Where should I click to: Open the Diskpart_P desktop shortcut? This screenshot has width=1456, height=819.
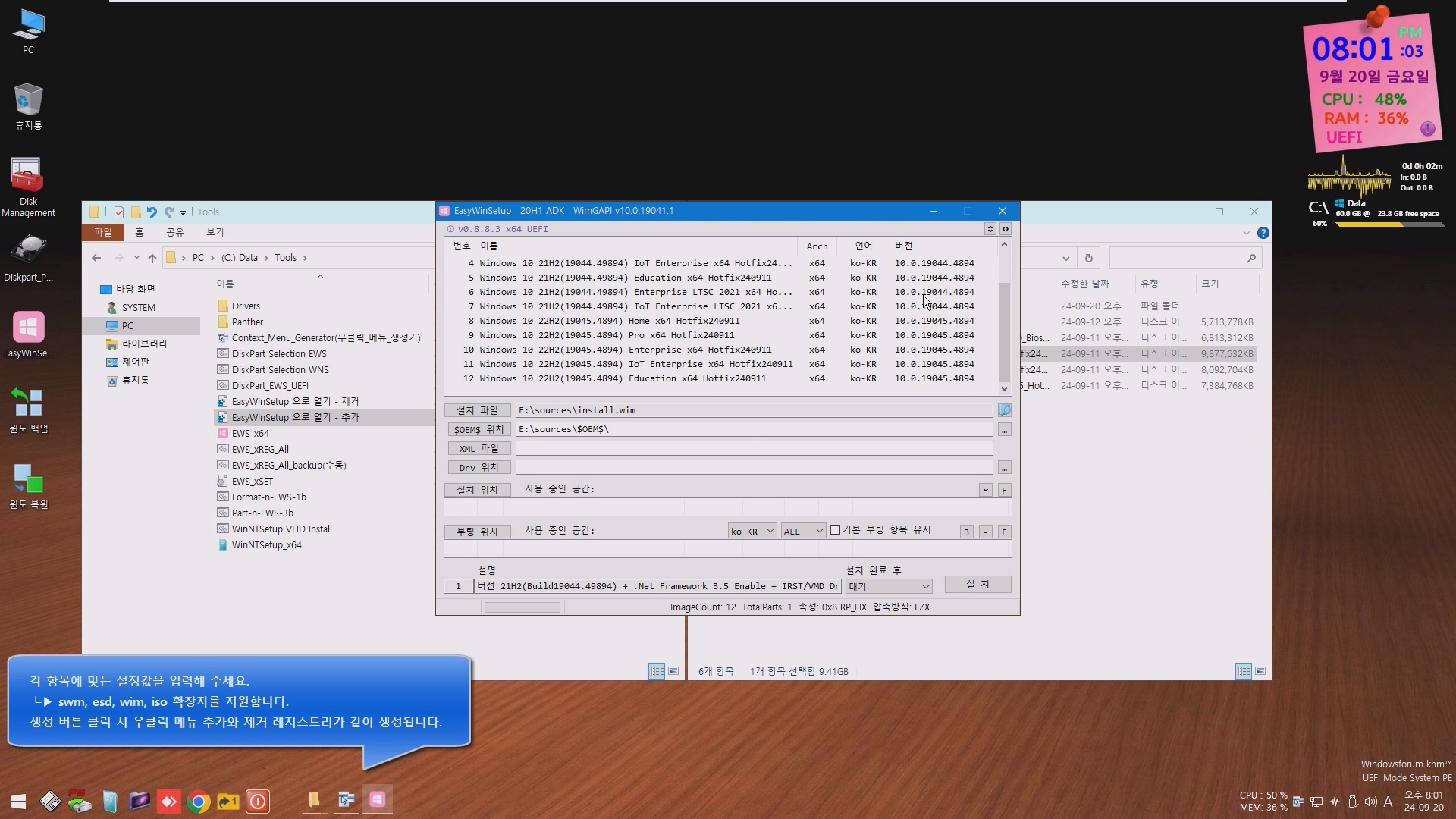[28, 258]
